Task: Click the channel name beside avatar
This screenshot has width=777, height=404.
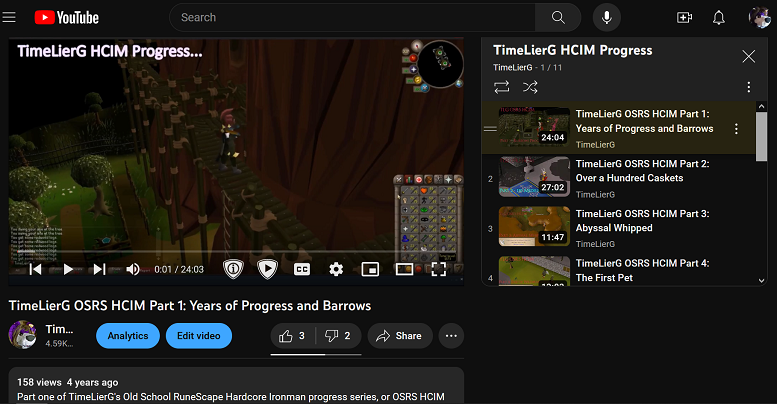Action: coord(59,329)
